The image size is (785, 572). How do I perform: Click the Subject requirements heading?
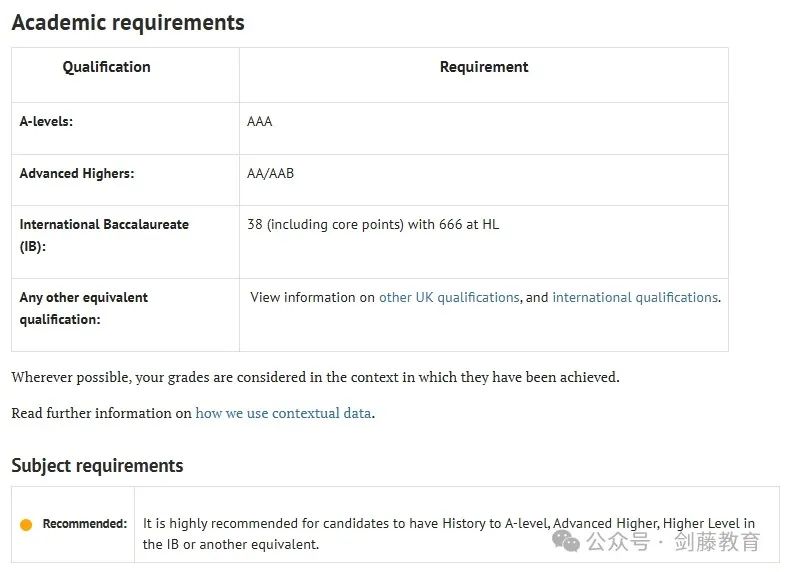click(x=98, y=465)
